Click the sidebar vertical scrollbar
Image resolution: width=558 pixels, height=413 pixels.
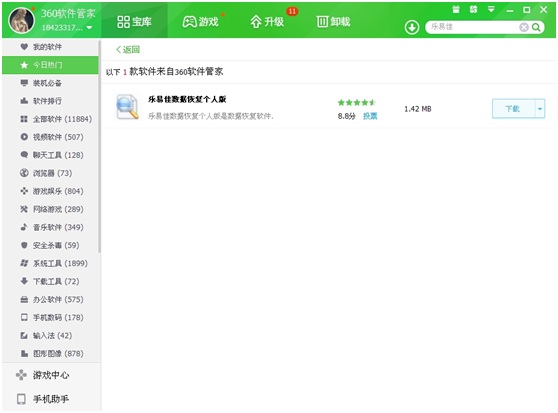coord(100,147)
